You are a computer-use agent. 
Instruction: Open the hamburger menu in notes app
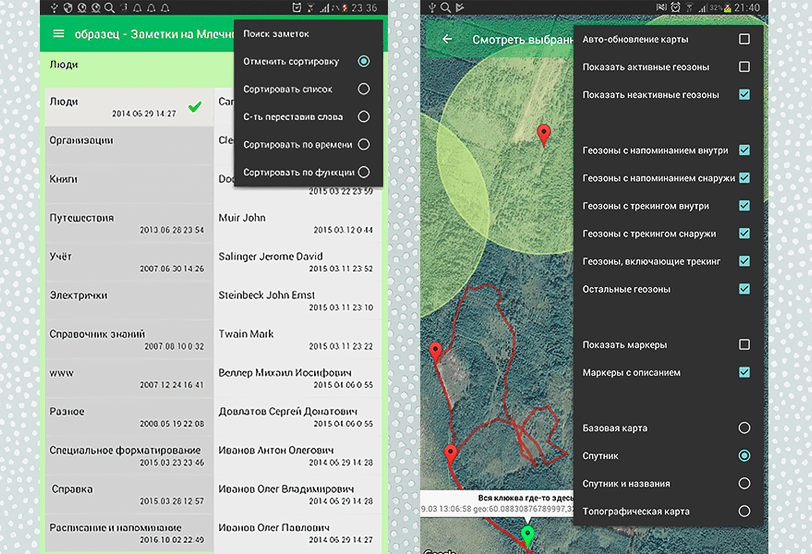click(58, 34)
